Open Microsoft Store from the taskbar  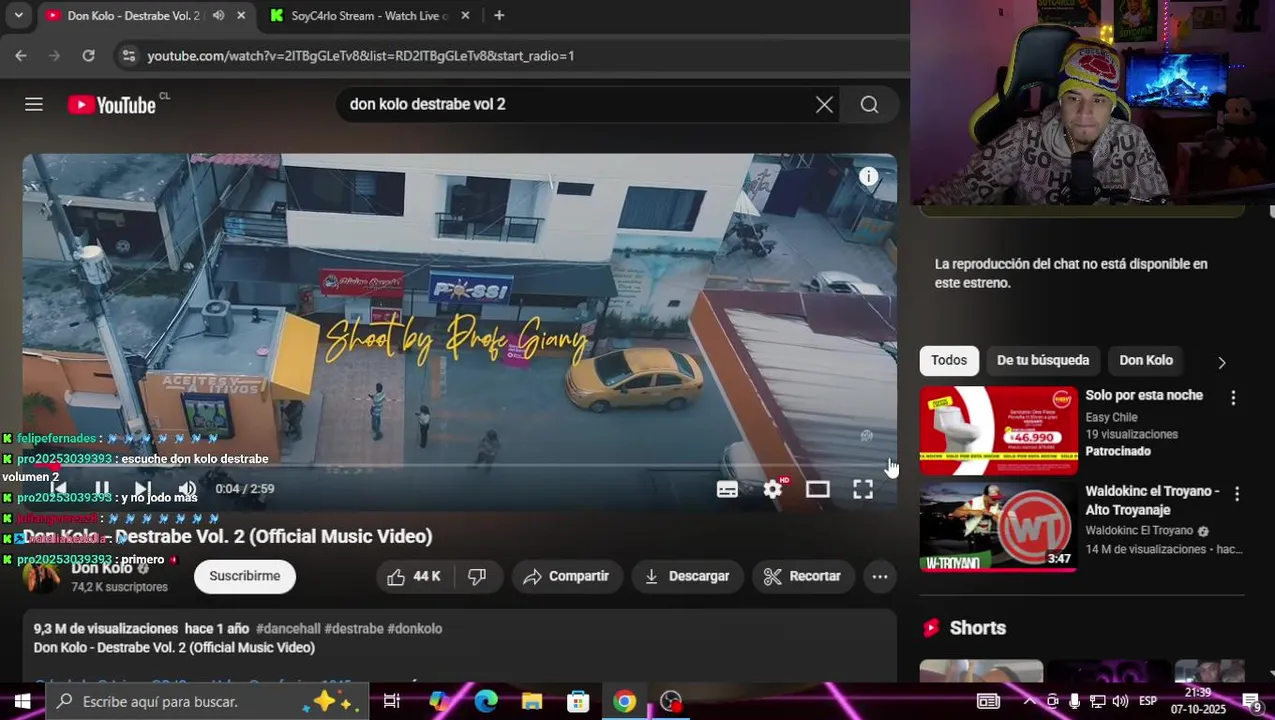click(x=578, y=702)
